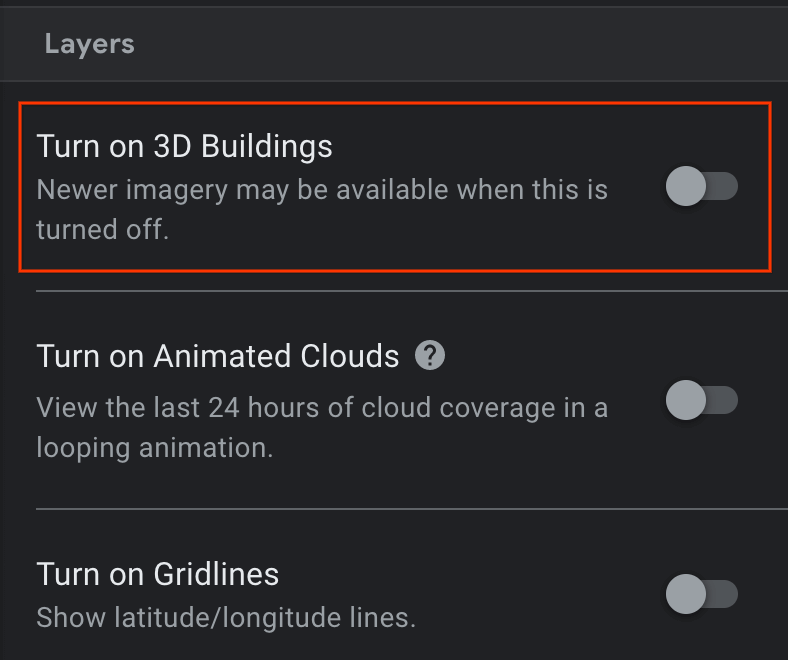Click the divider line above Gridlines
788x660 pixels.
coord(400,509)
